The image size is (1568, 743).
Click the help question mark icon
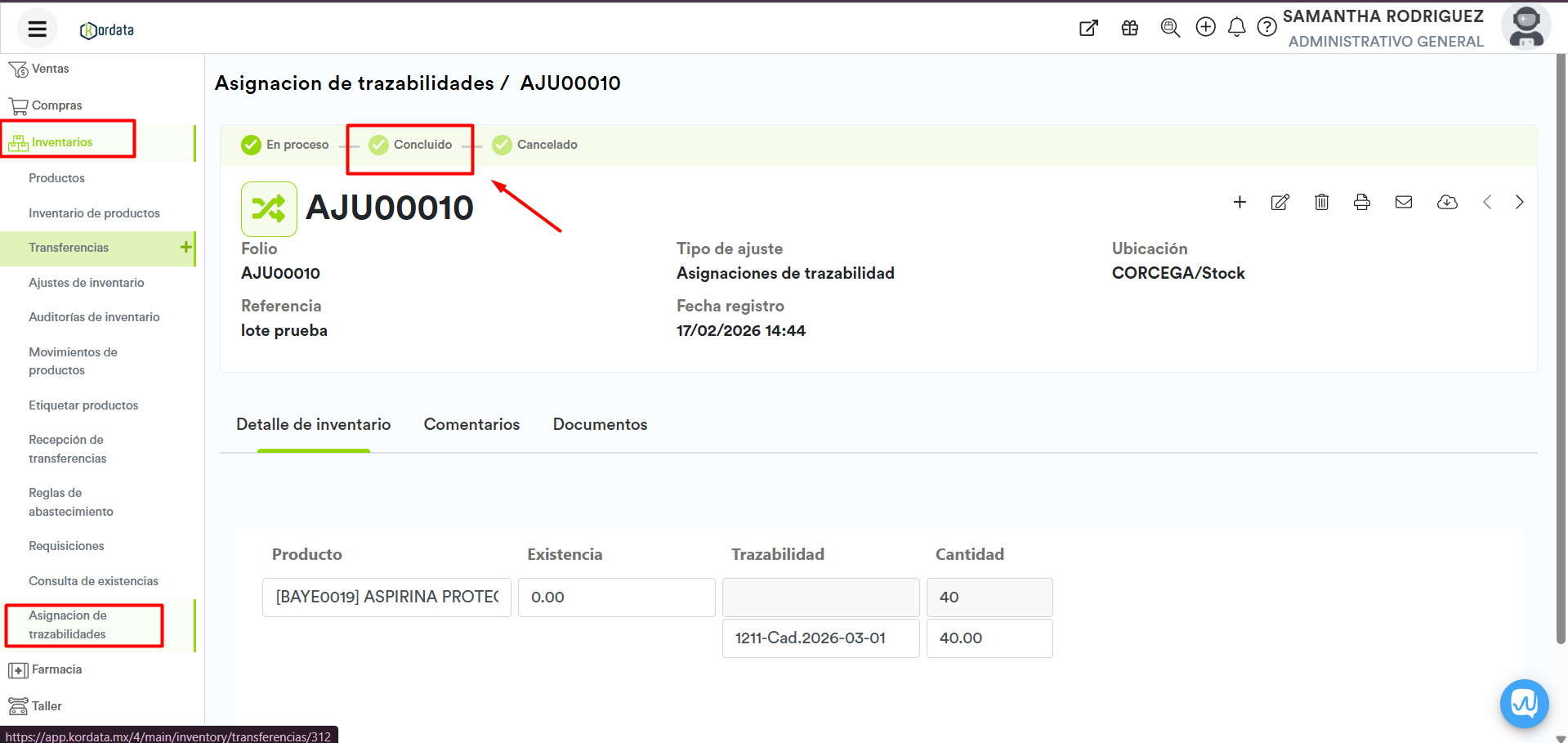pos(1266,28)
